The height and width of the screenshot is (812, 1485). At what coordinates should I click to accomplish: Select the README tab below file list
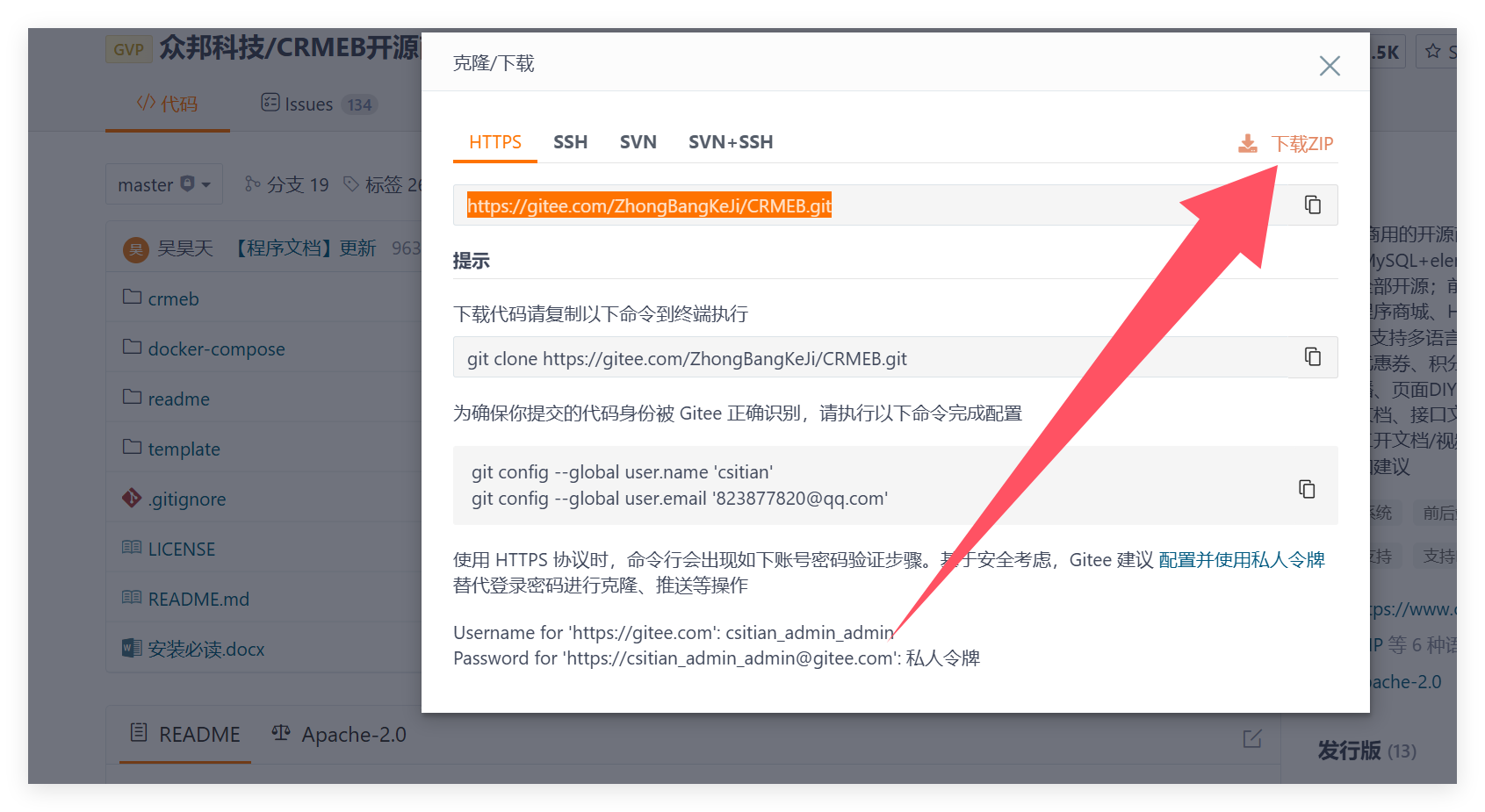(184, 735)
